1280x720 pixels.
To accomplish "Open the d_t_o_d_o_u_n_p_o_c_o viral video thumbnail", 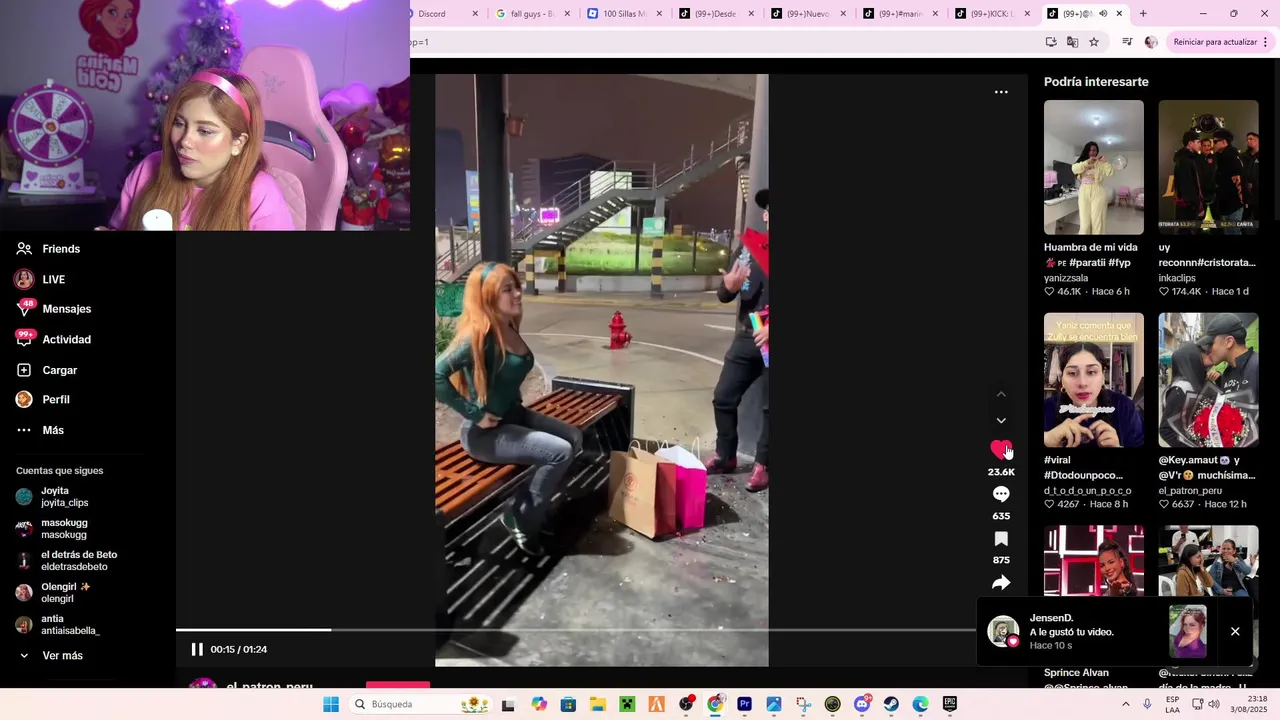I will pyautogui.click(x=1094, y=380).
